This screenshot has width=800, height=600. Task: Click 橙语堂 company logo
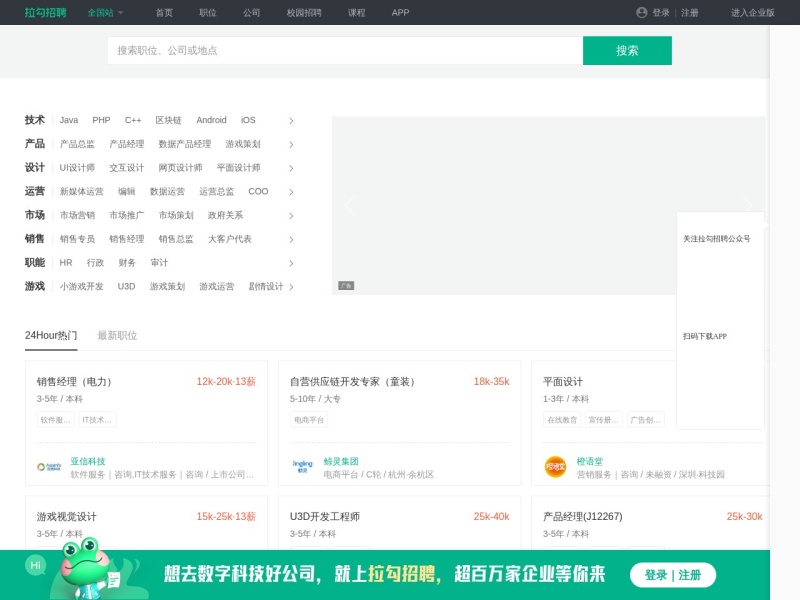pyautogui.click(x=555, y=467)
